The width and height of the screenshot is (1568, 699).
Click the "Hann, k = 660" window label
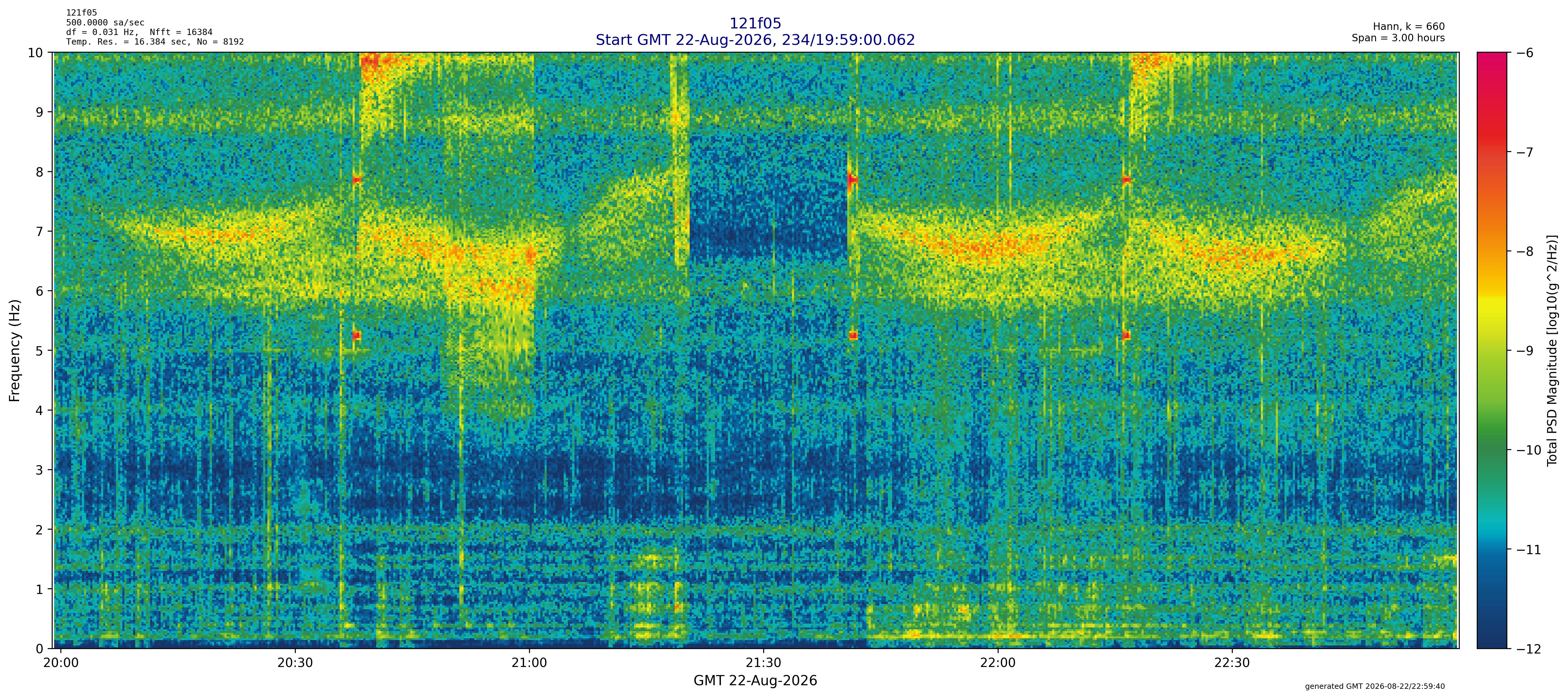pyautogui.click(x=1409, y=27)
